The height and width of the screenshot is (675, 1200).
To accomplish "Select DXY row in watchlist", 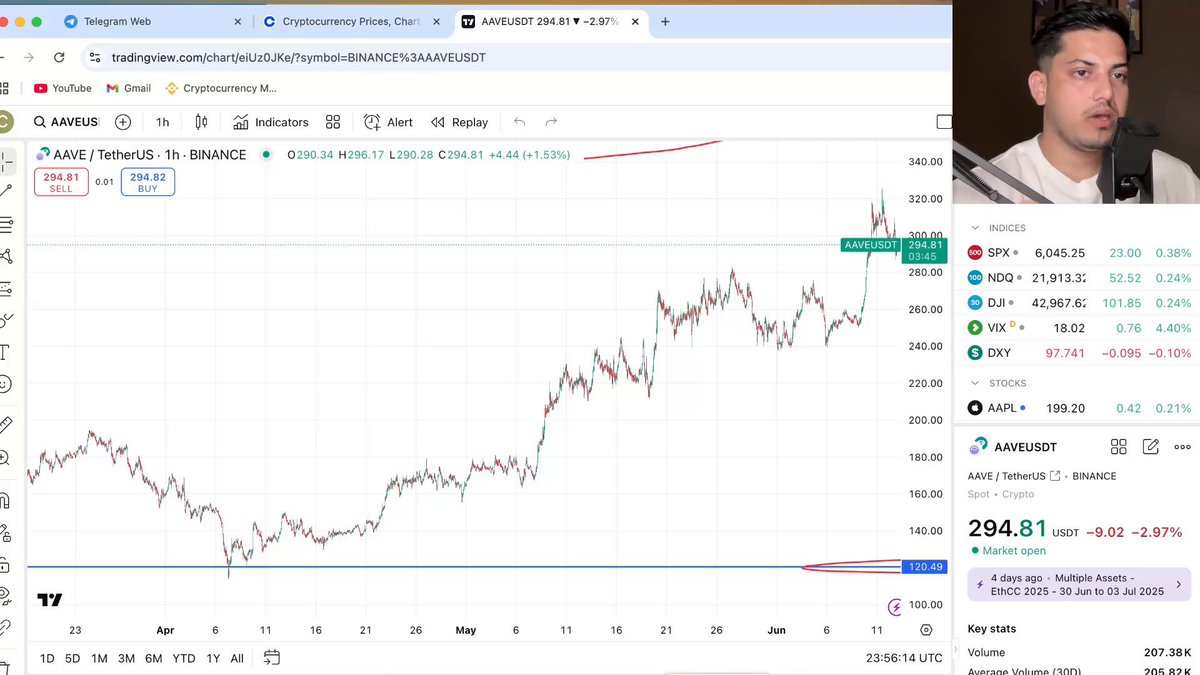I will coord(1078,353).
